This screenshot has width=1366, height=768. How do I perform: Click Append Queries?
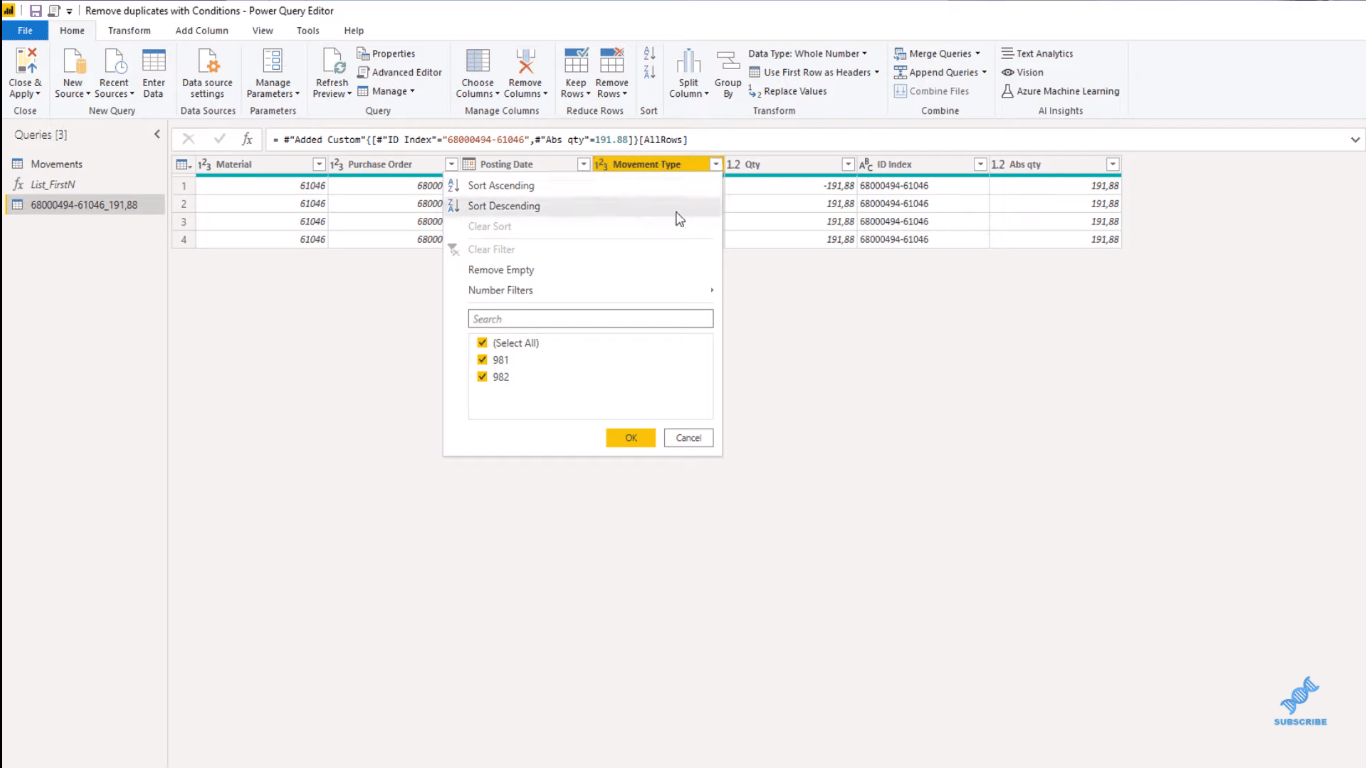[941, 72]
